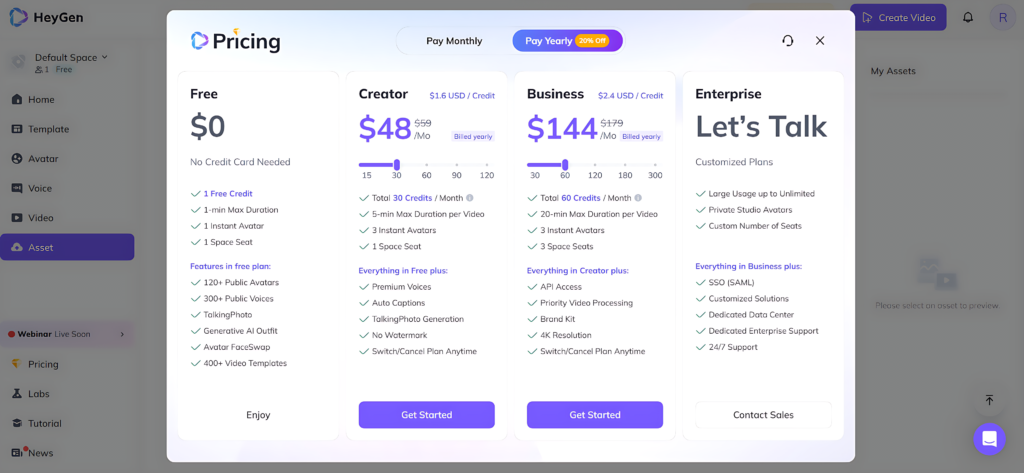Image resolution: width=1024 pixels, height=473 pixels.
Task: Click Contact Sales for Enterprise plan
Action: pyautogui.click(x=763, y=415)
